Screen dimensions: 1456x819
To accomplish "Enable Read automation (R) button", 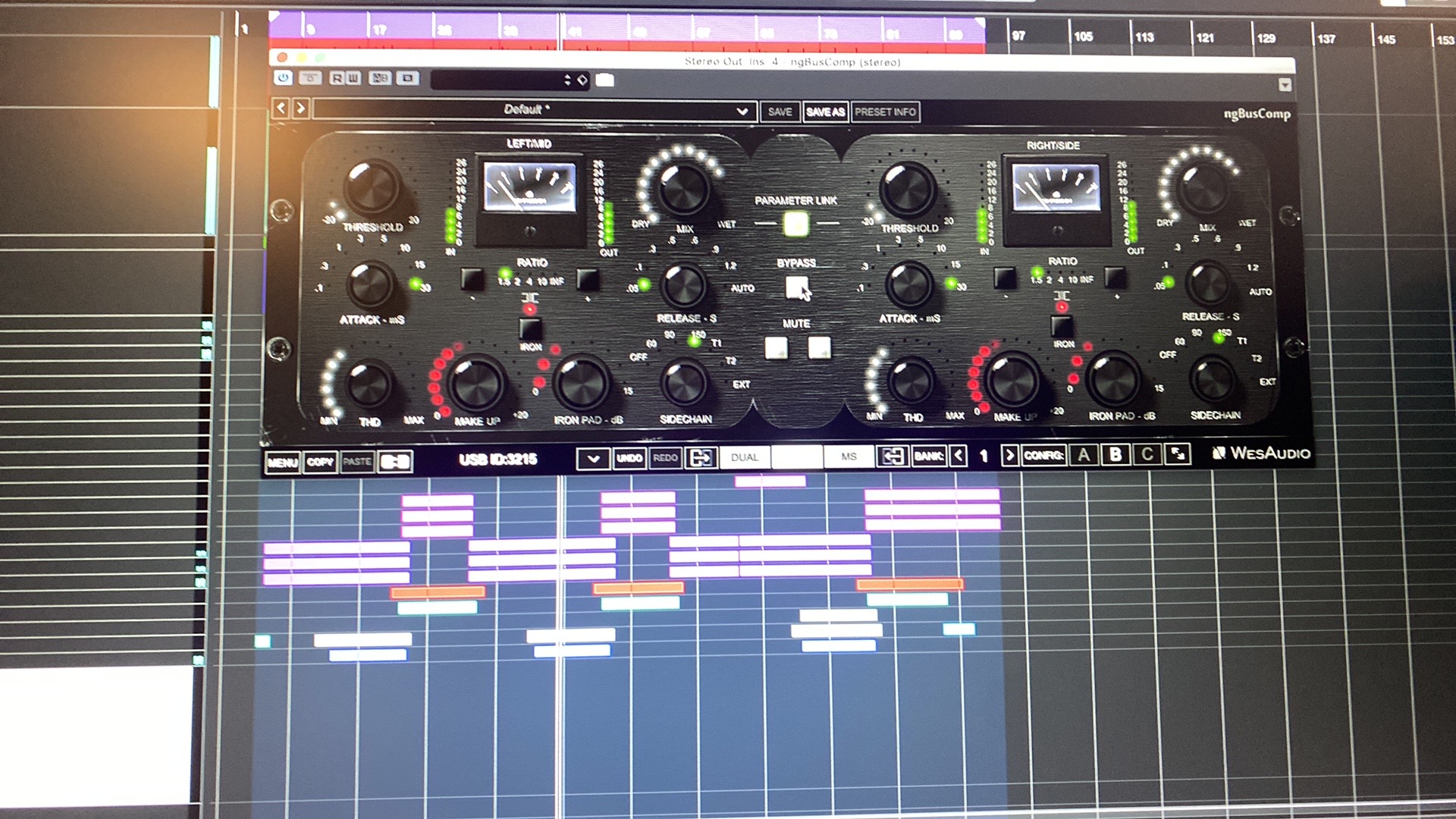I will point(337,78).
